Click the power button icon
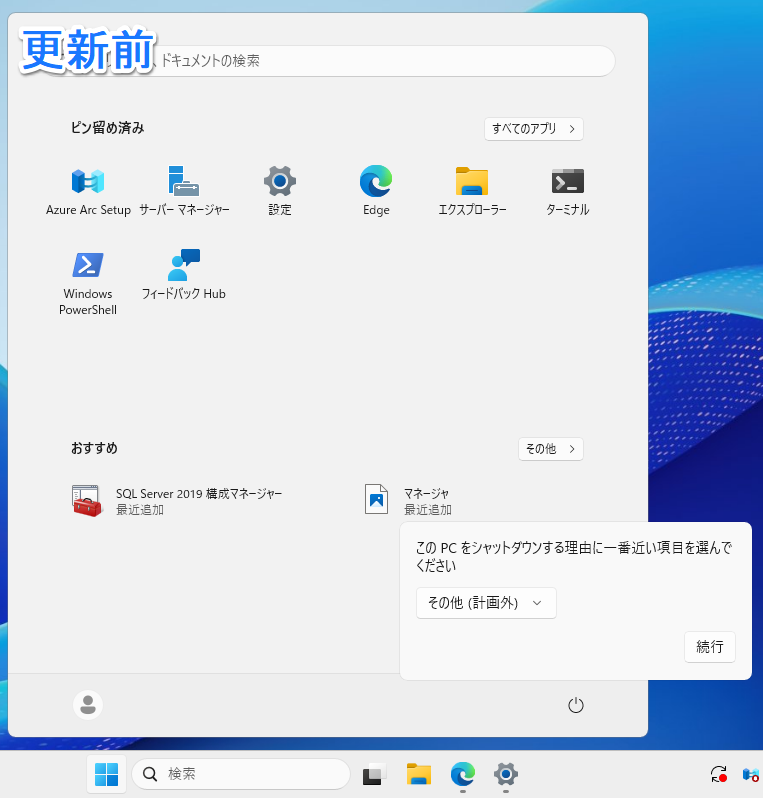Viewport: 763px width, 798px height. (x=575, y=705)
